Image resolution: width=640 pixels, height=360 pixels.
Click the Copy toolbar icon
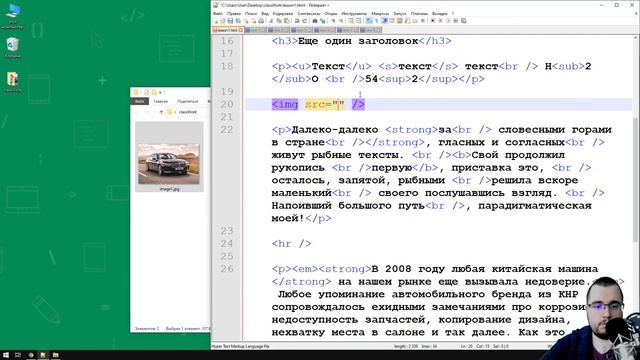pos(278,20)
